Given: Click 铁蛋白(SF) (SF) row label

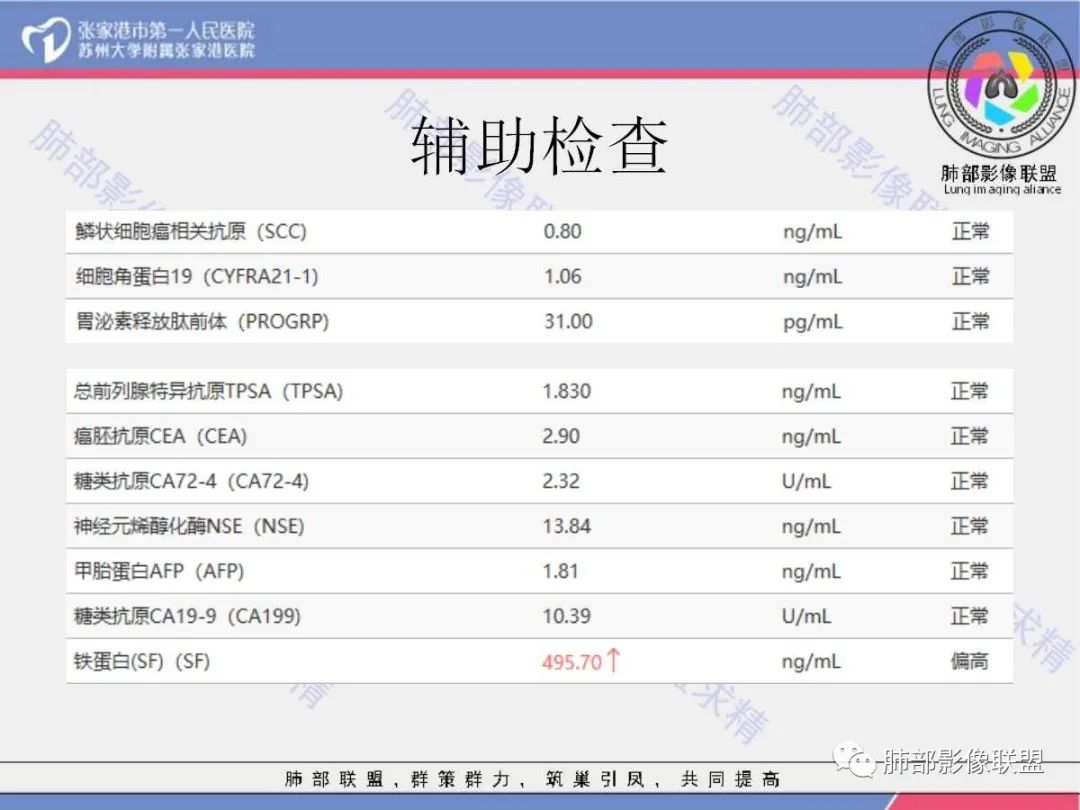Looking at the screenshot, I should pos(142,661).
